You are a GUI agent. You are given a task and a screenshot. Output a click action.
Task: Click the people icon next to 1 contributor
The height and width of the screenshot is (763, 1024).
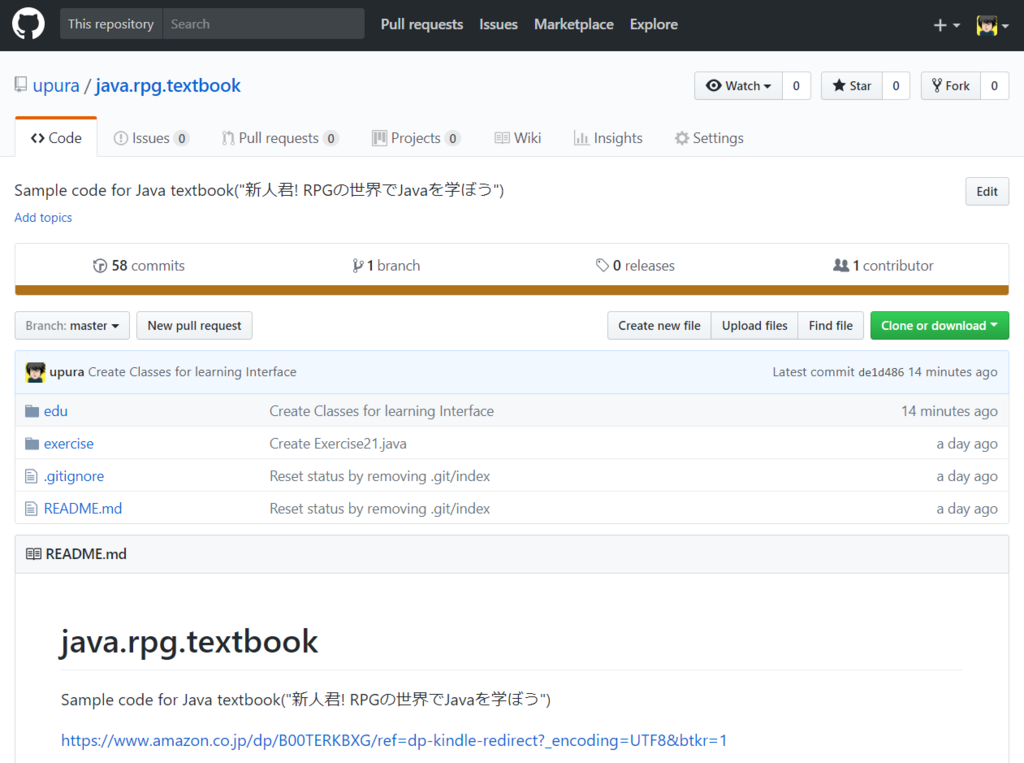841,265
